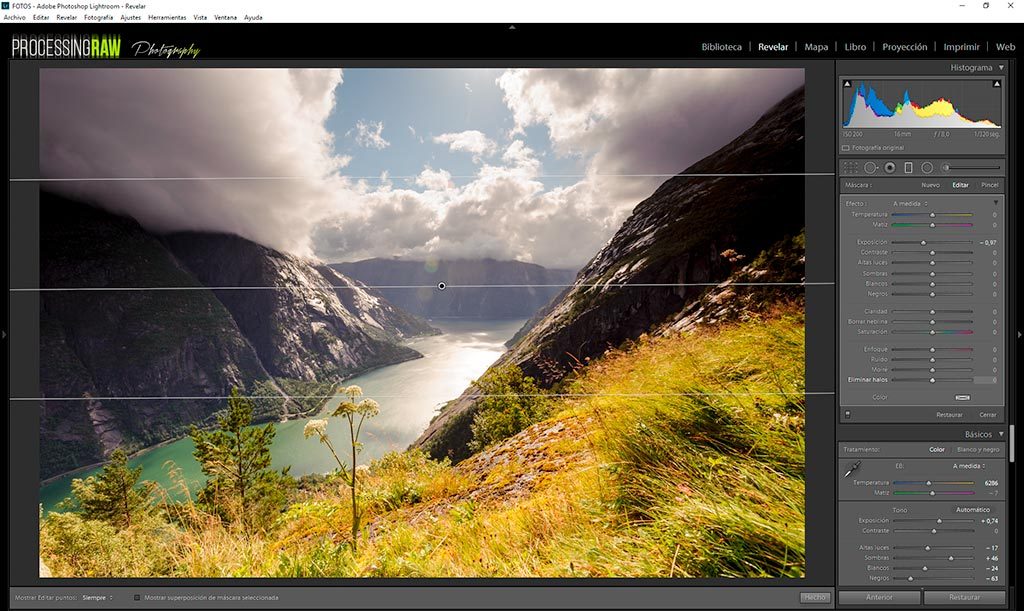Open the Herramientas menu
The height and width of the screenshot is (611, 1024).
(167, 18)
